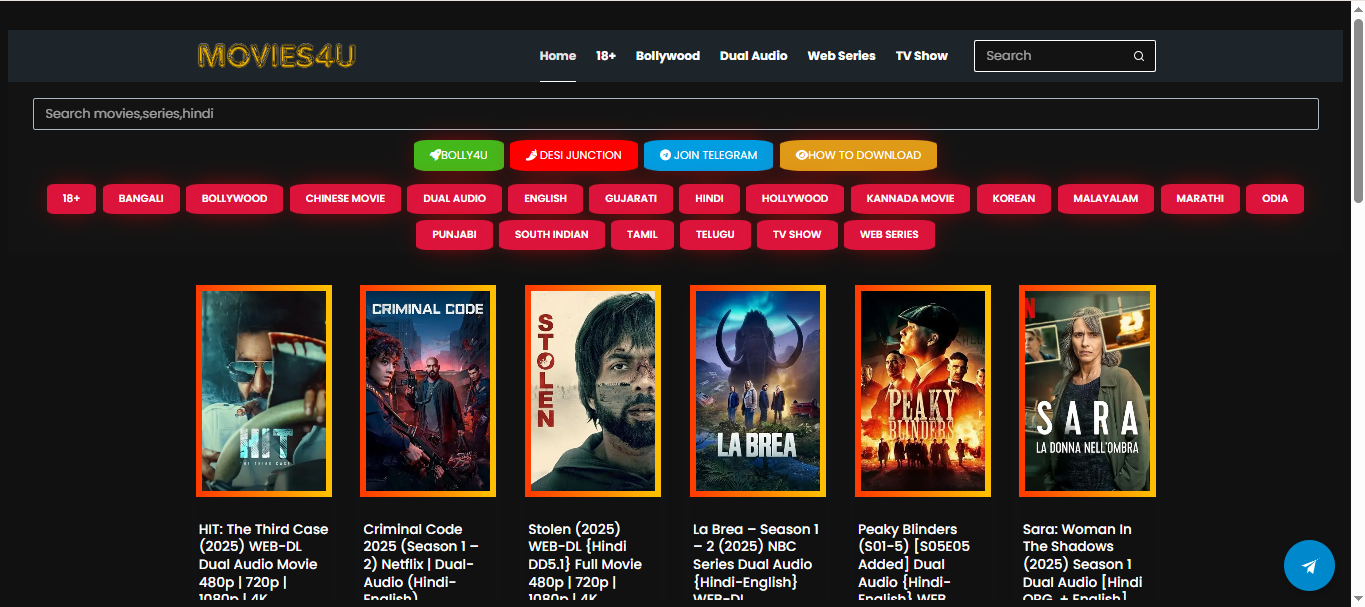Screen dimensions: 1365x607
Task: Open the HINDI category tag
Action: [709, 198]
